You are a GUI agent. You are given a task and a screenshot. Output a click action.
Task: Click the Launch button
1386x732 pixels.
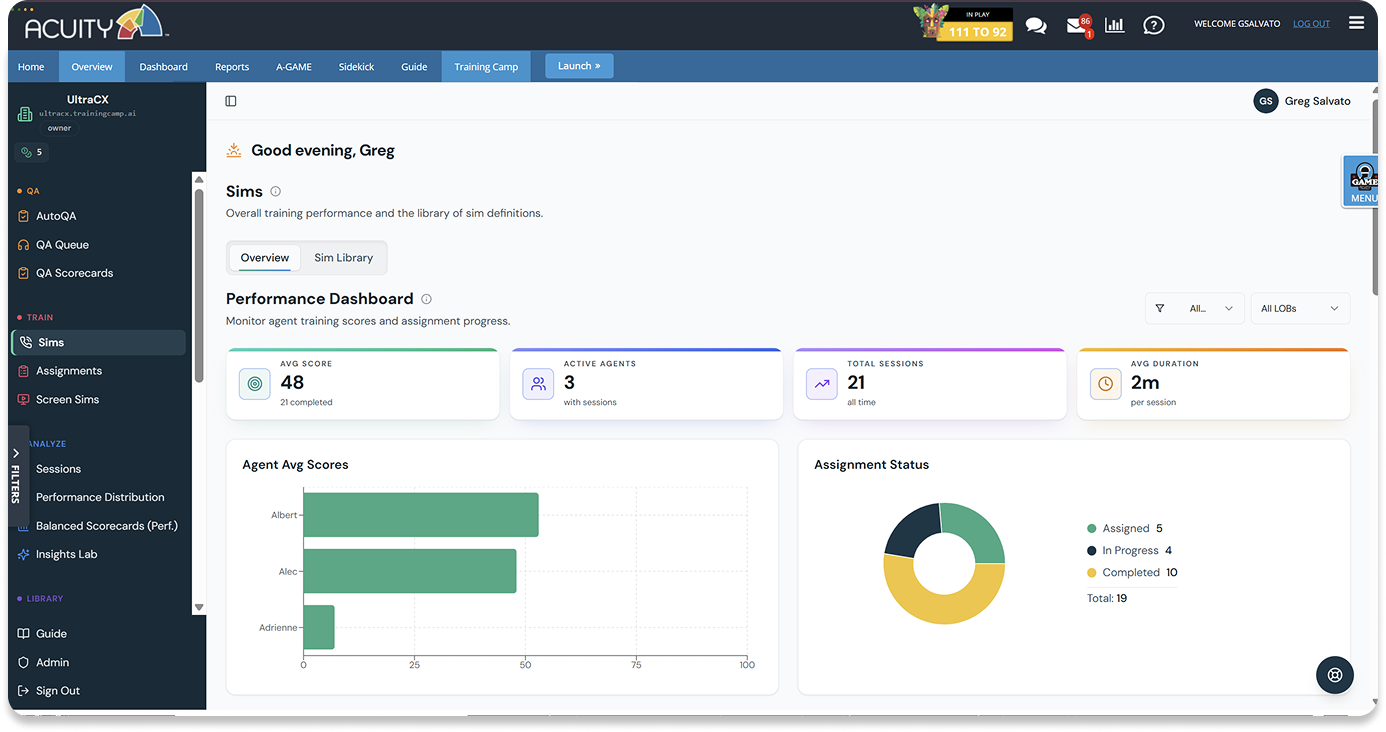coord(579,66)
